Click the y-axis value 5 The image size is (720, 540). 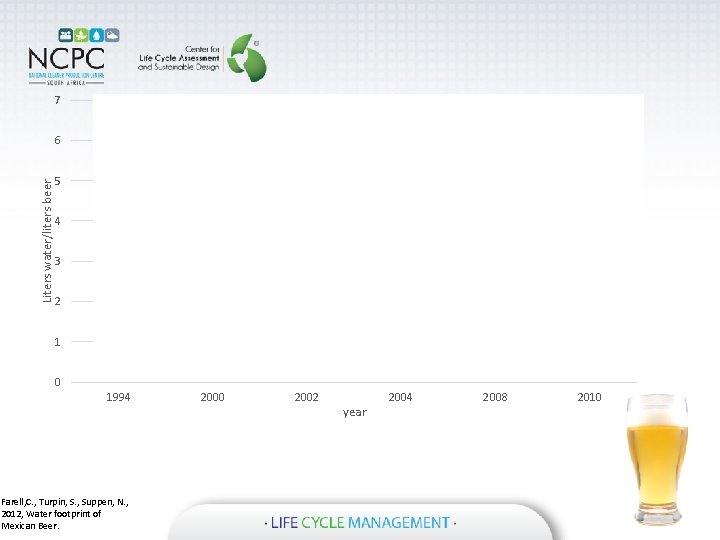[57, 180]
